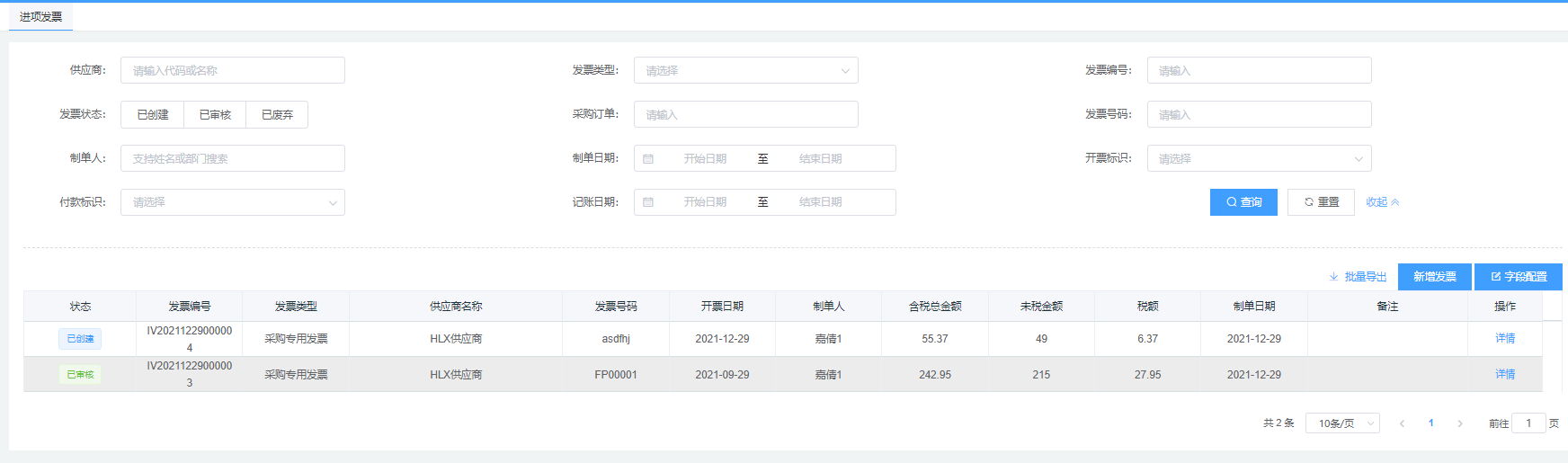Click calendar icon in 制单日期 field

648,159
